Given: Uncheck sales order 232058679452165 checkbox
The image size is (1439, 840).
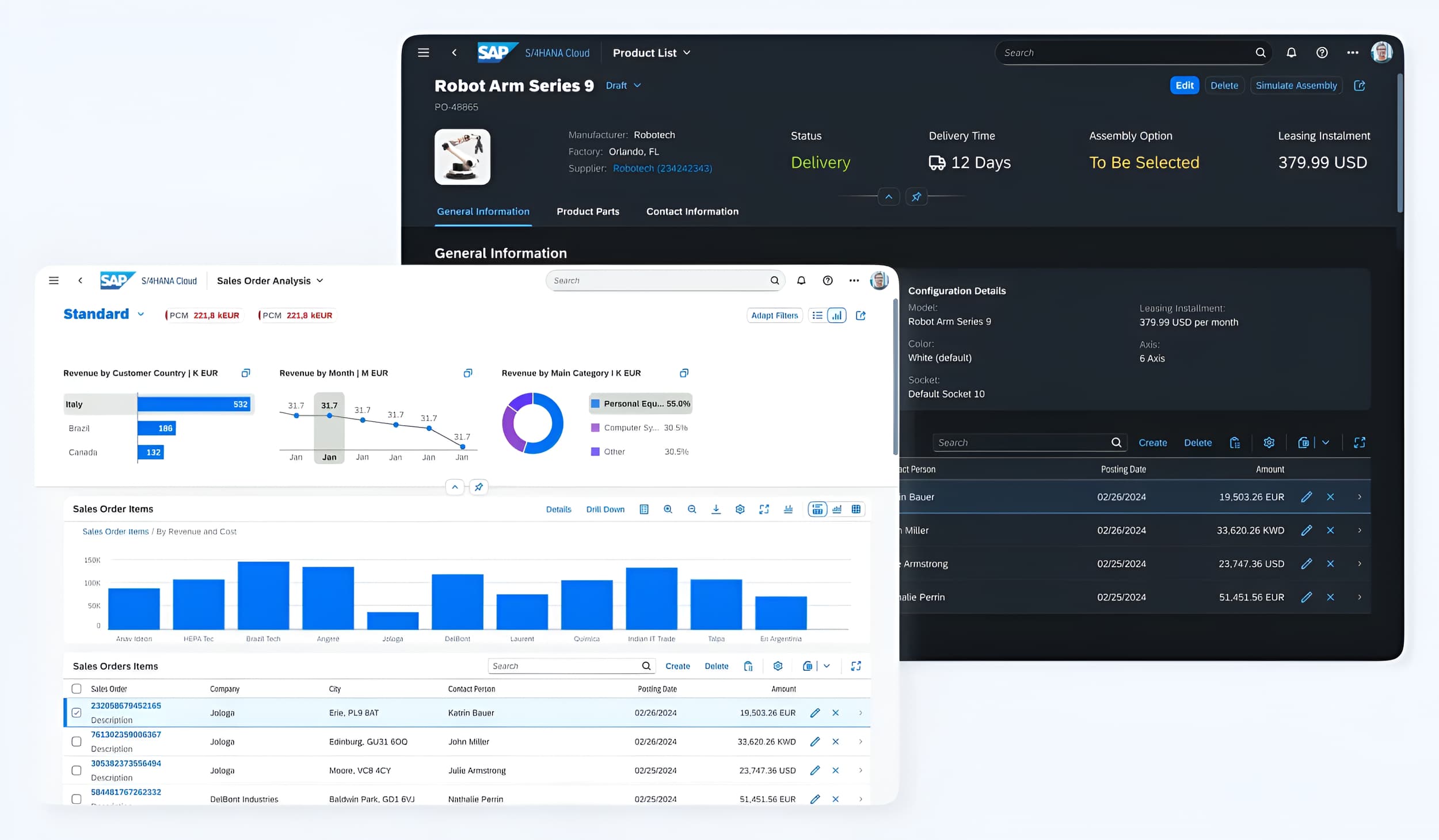Looking at the screenshot, I should coord(76,713).
